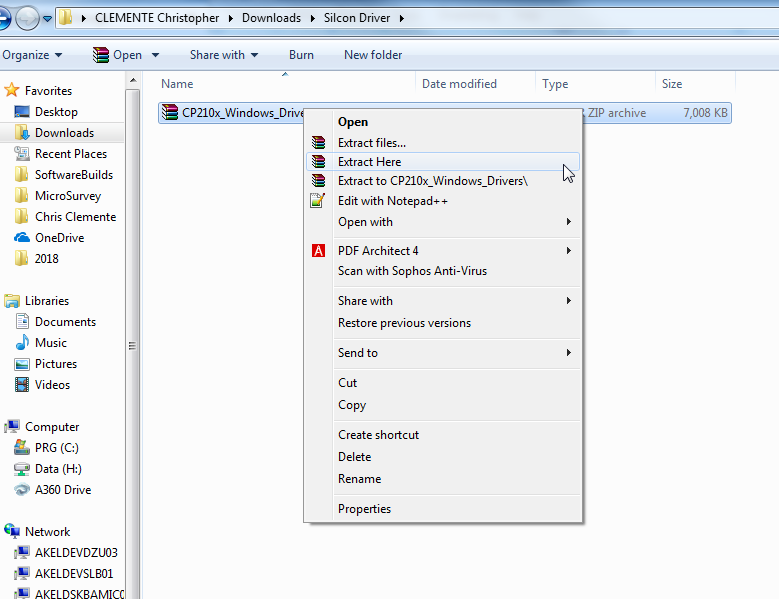Sort files by Date modified column
This screenshot has width=779, height=599.
point(459,84)
